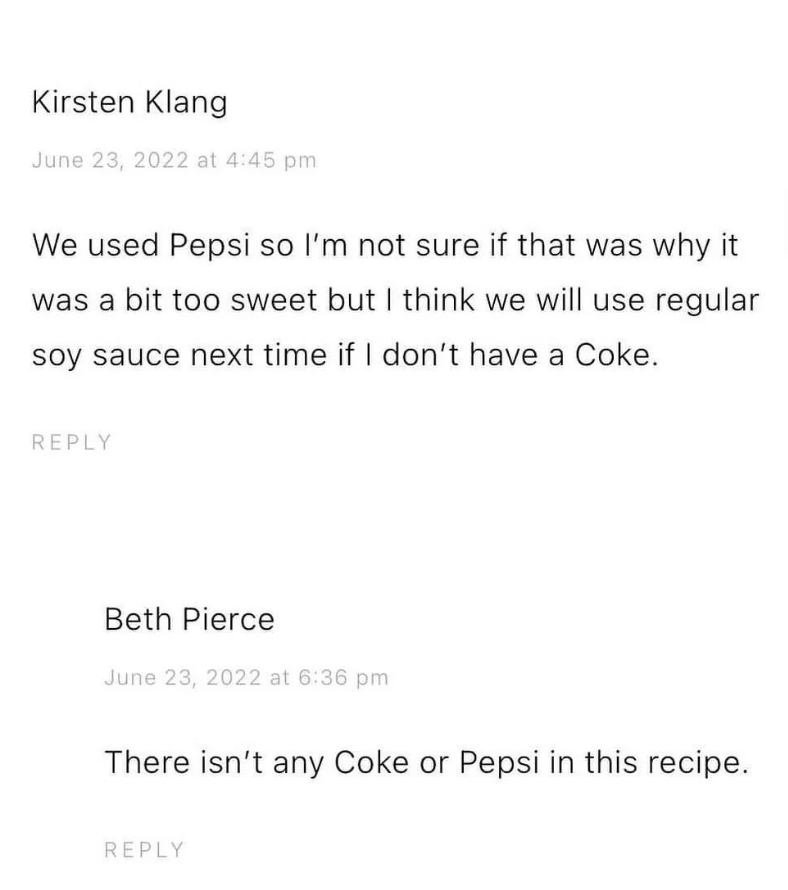Open Beth Pierce's commenter name
Image resolution: width=788 pixels, height=890 pixels.
click(189, 620)
